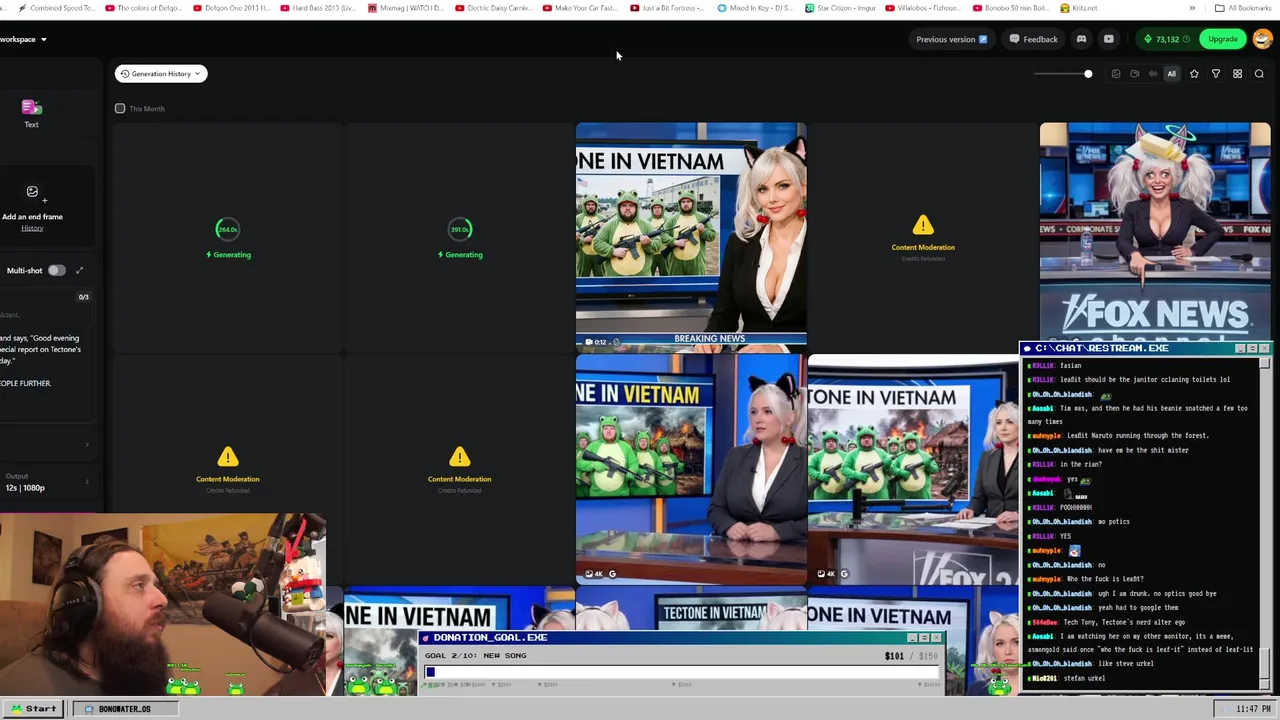Image resolution: width=1280 pixels, height=720 pixels.
Task: Open the Star Citizen - Imgur bookmark
Action: [839, 8]
